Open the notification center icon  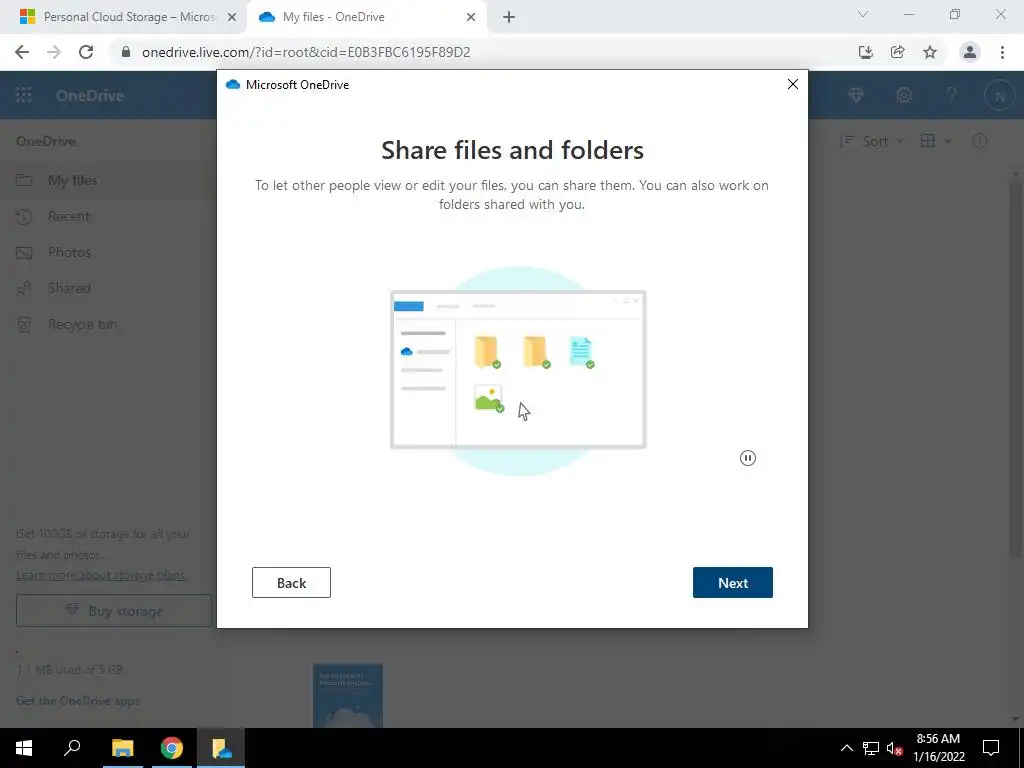991,748
